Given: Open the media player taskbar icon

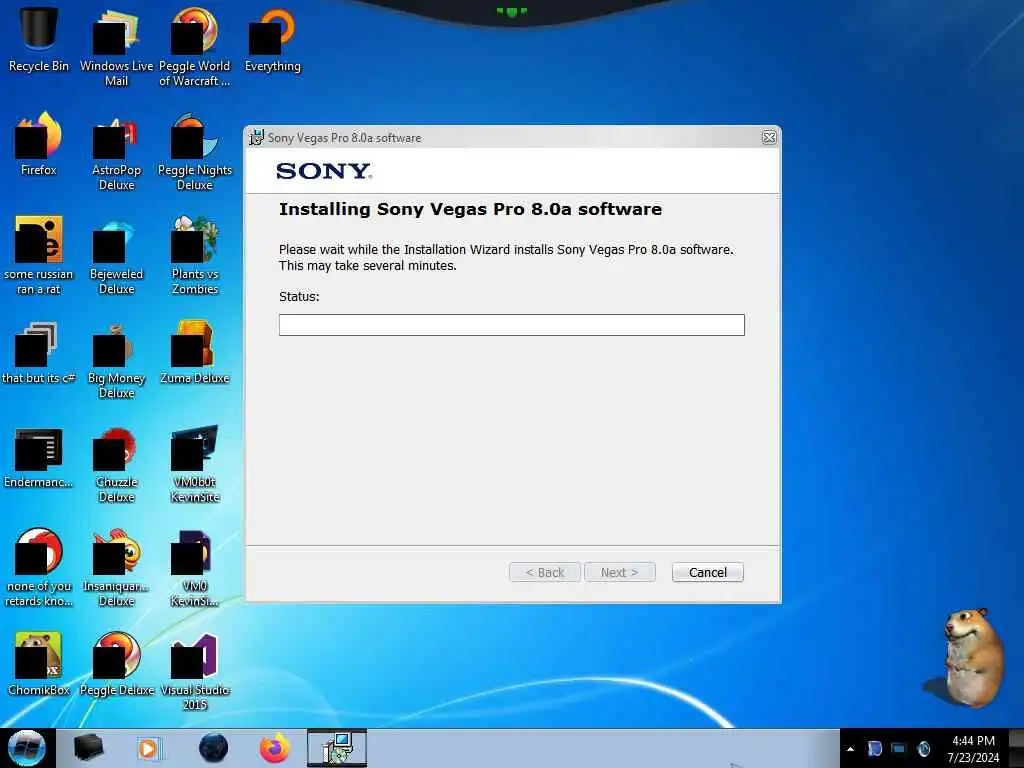Looking at the screenshot, I should (x=149, y=748).
